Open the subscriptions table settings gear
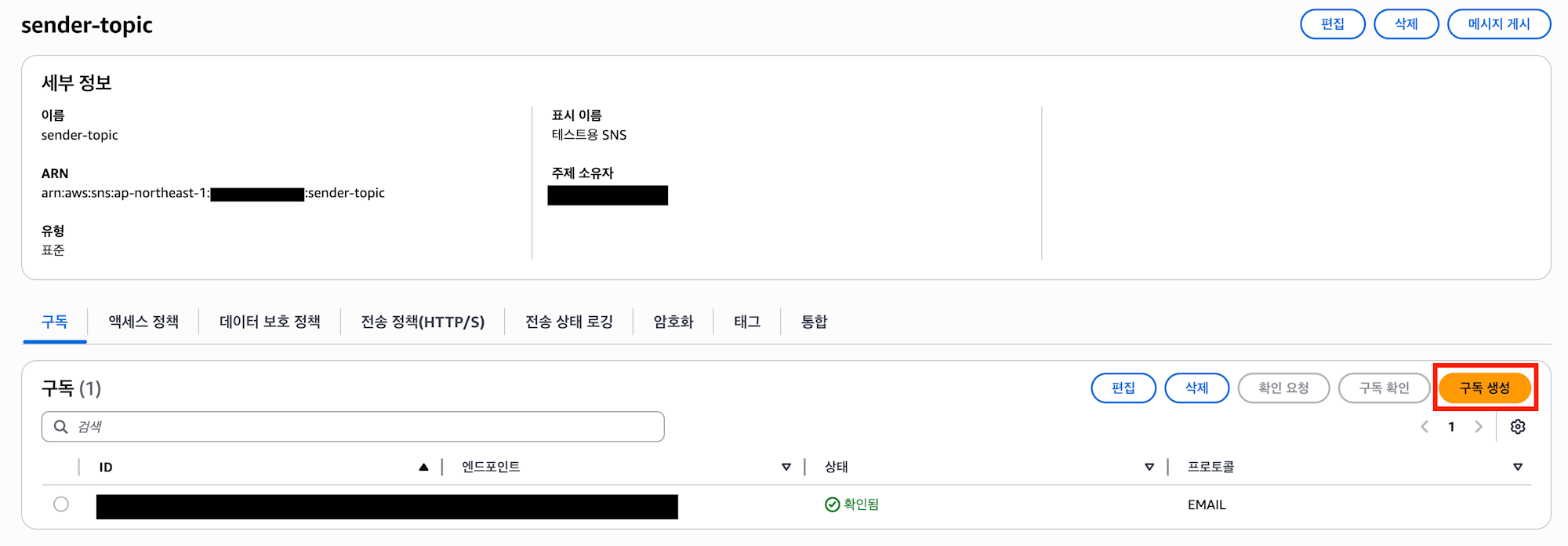Screen dimensions: 1568x546 tap(1518, 427)
